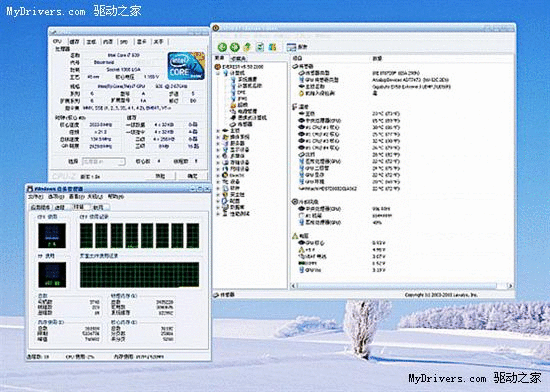Expand DirectX tree node in EVEREST

(218, 175)
